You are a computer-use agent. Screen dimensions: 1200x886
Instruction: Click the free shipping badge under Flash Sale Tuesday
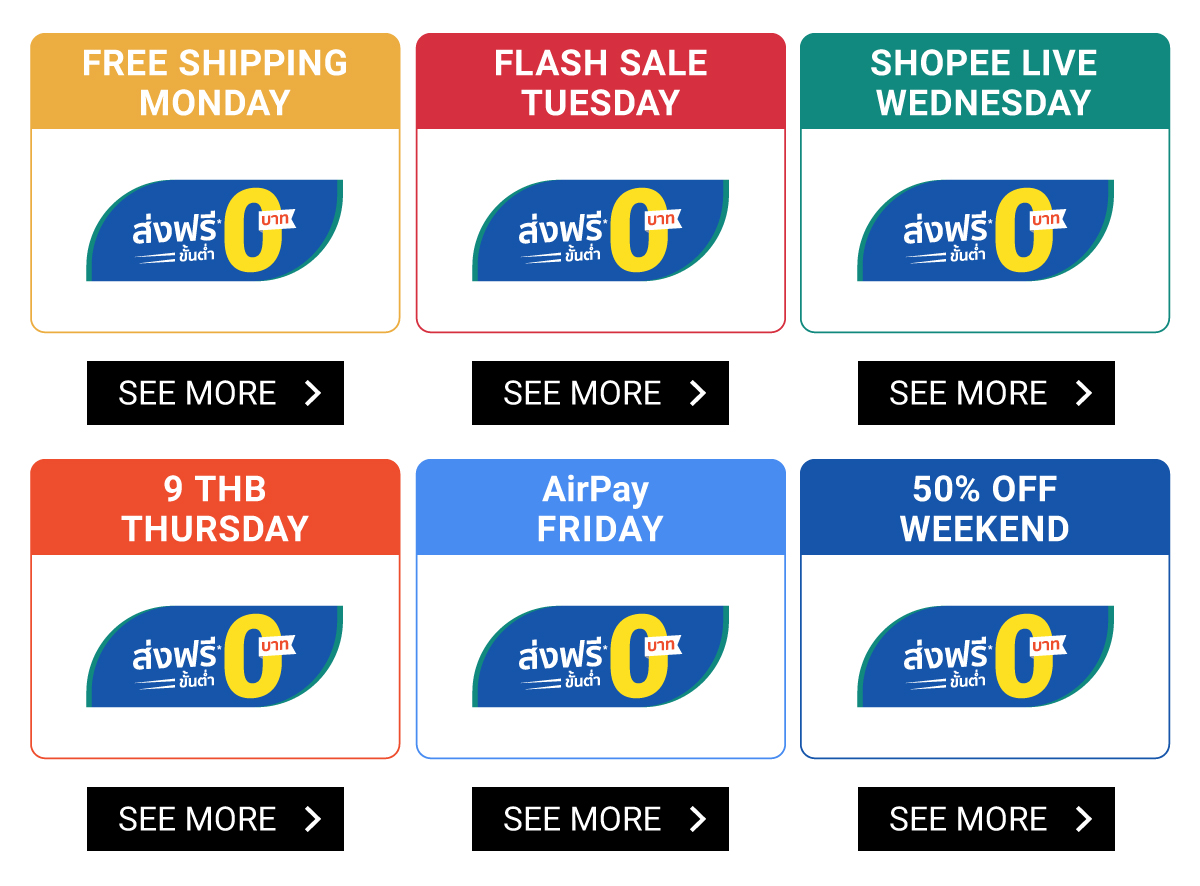[x=600, y=231]
